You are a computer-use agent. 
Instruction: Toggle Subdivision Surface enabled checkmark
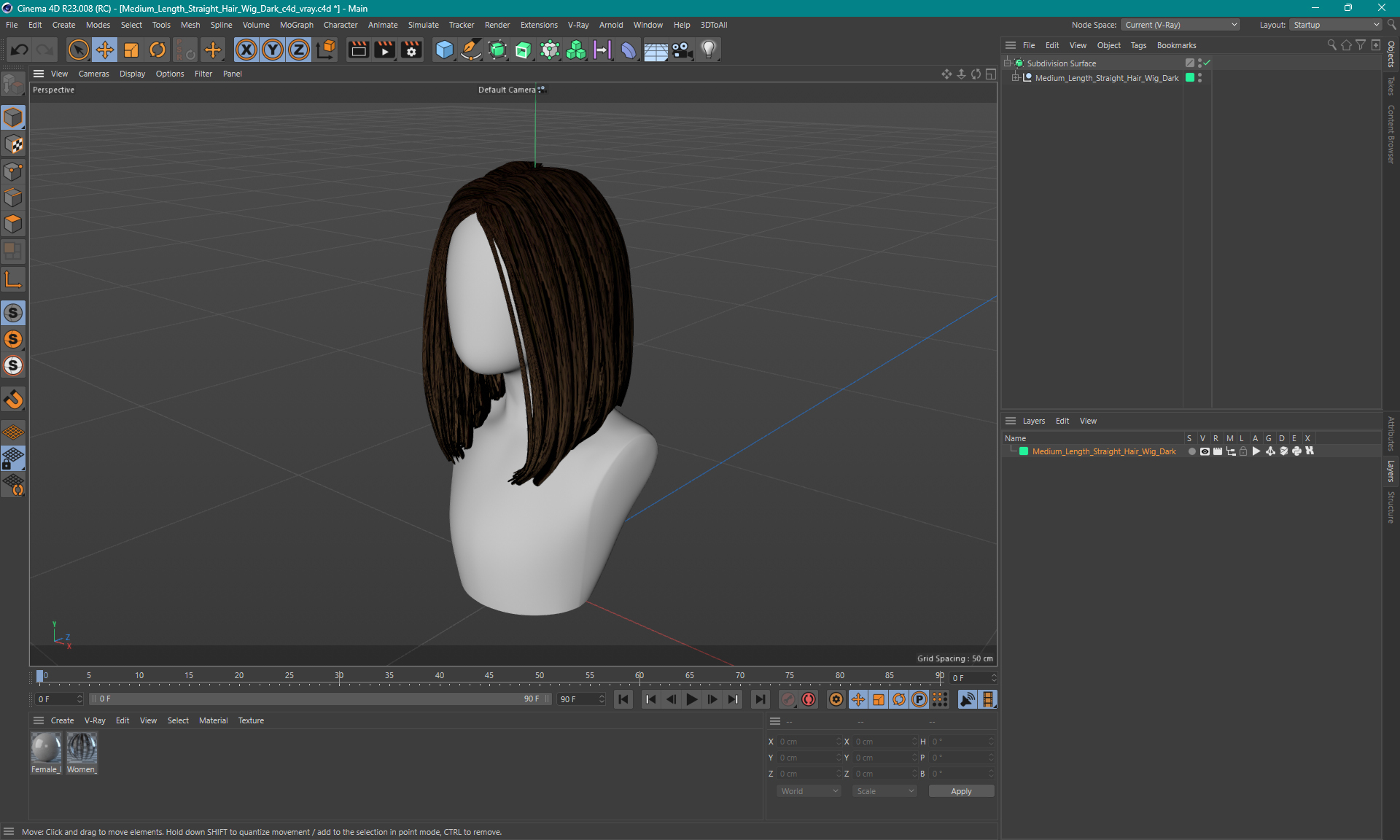point(1207,63)
